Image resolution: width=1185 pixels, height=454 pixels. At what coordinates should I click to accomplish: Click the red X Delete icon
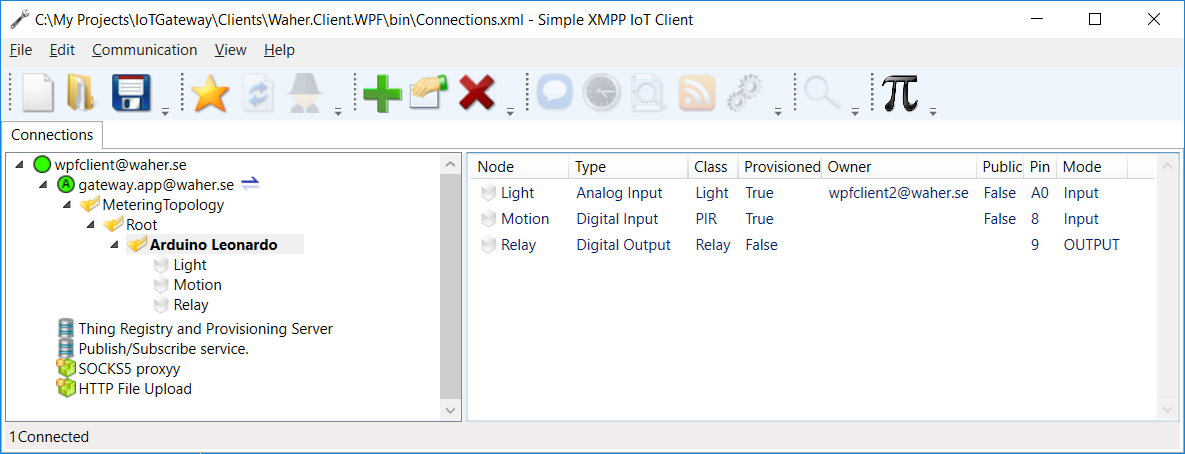click(477, 93)
